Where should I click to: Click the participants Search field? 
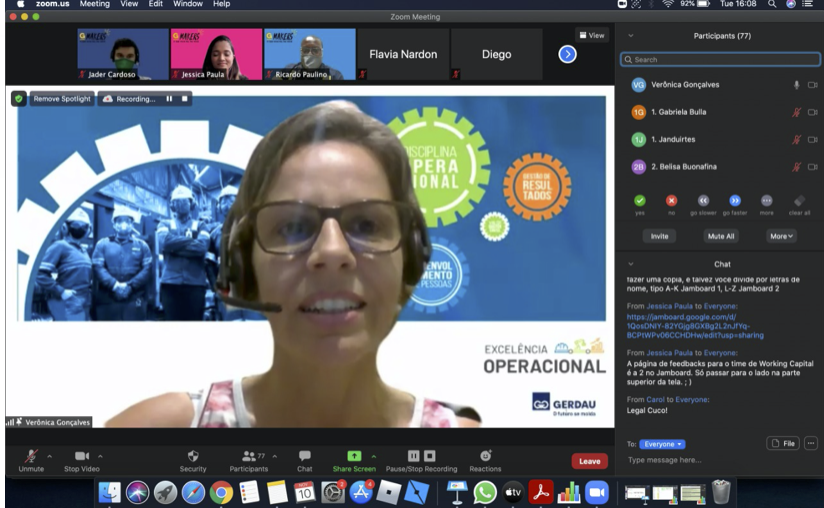click(720, 59)
